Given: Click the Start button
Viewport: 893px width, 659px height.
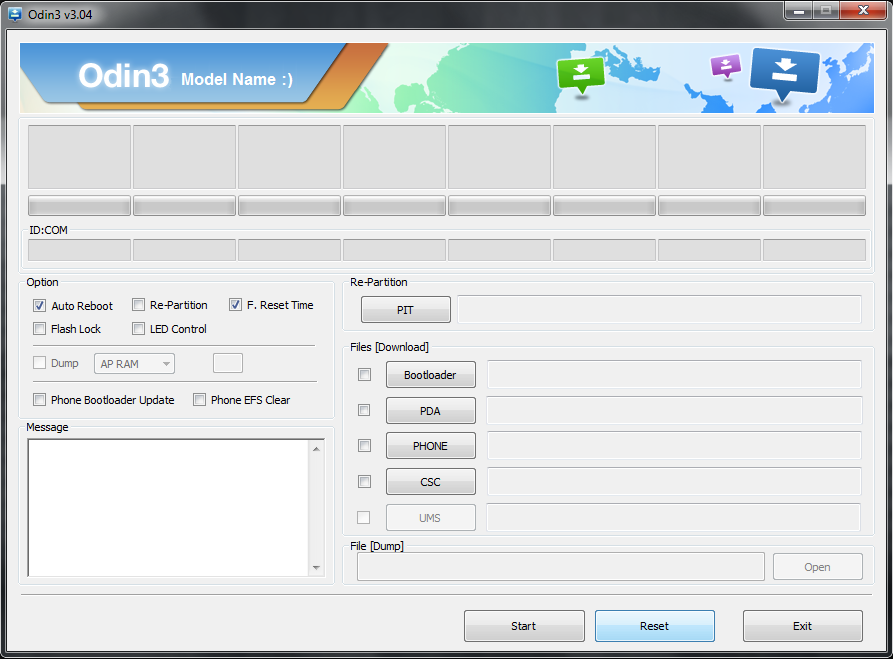Looking at the screenshot, I should (524, 626).
